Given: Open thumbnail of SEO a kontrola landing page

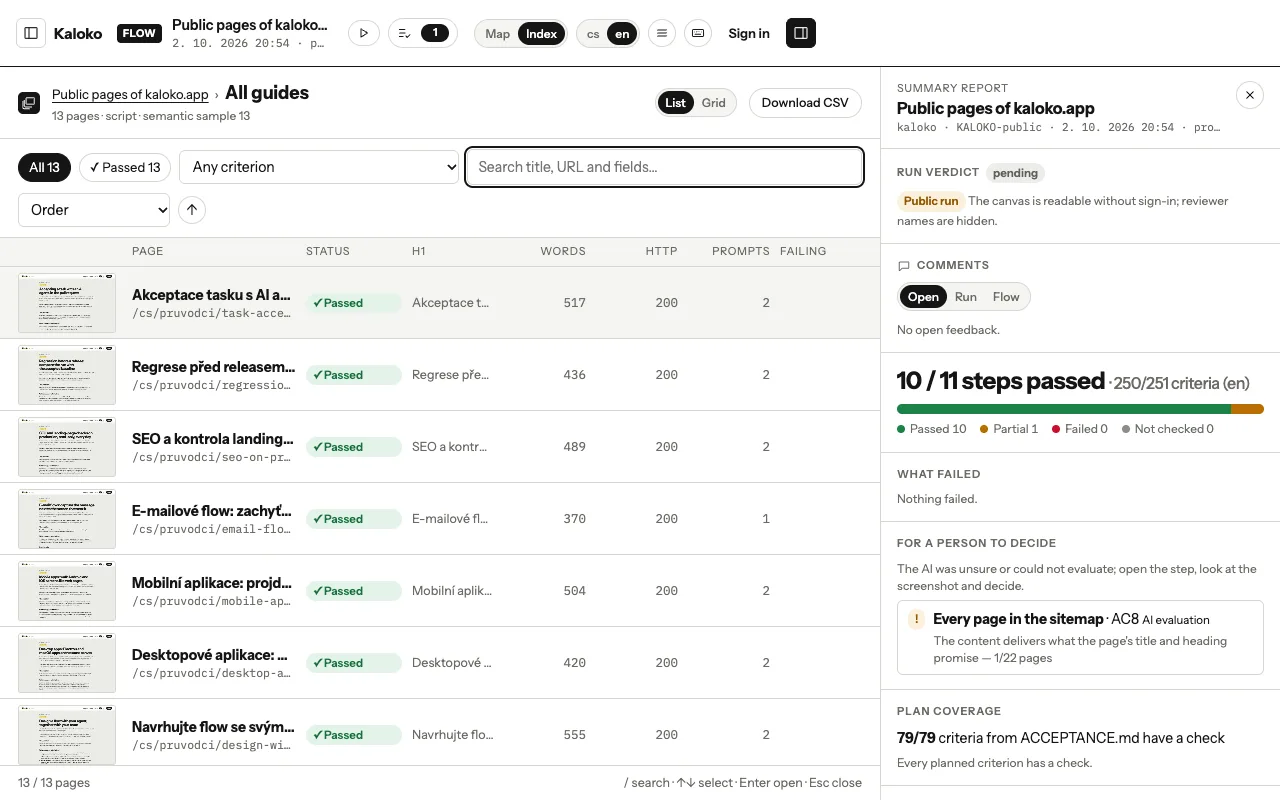Looking at the screenshot, I should [x=67, y=447].
